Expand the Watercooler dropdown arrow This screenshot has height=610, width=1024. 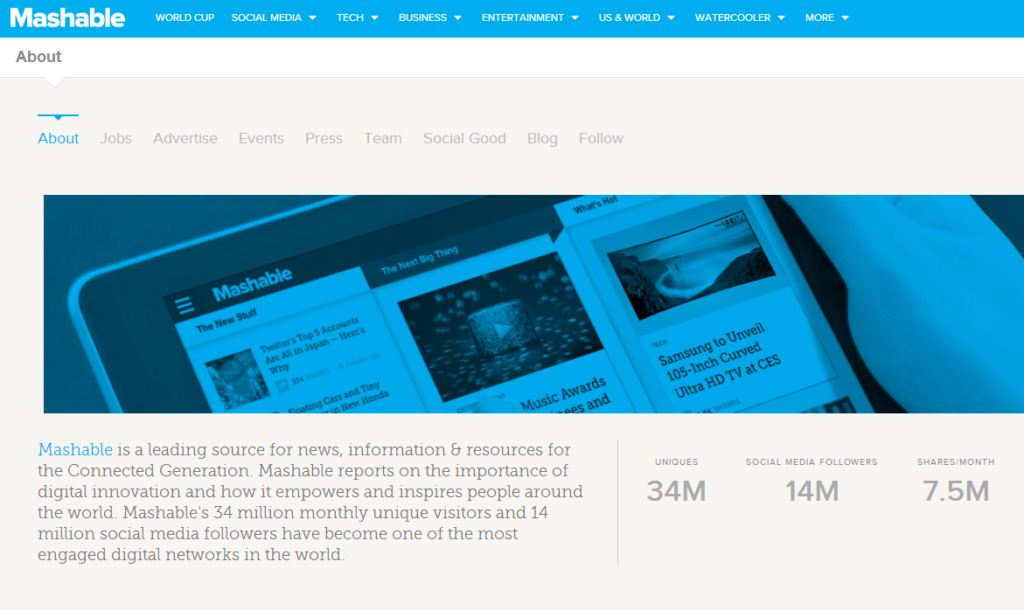click(781, 18)
